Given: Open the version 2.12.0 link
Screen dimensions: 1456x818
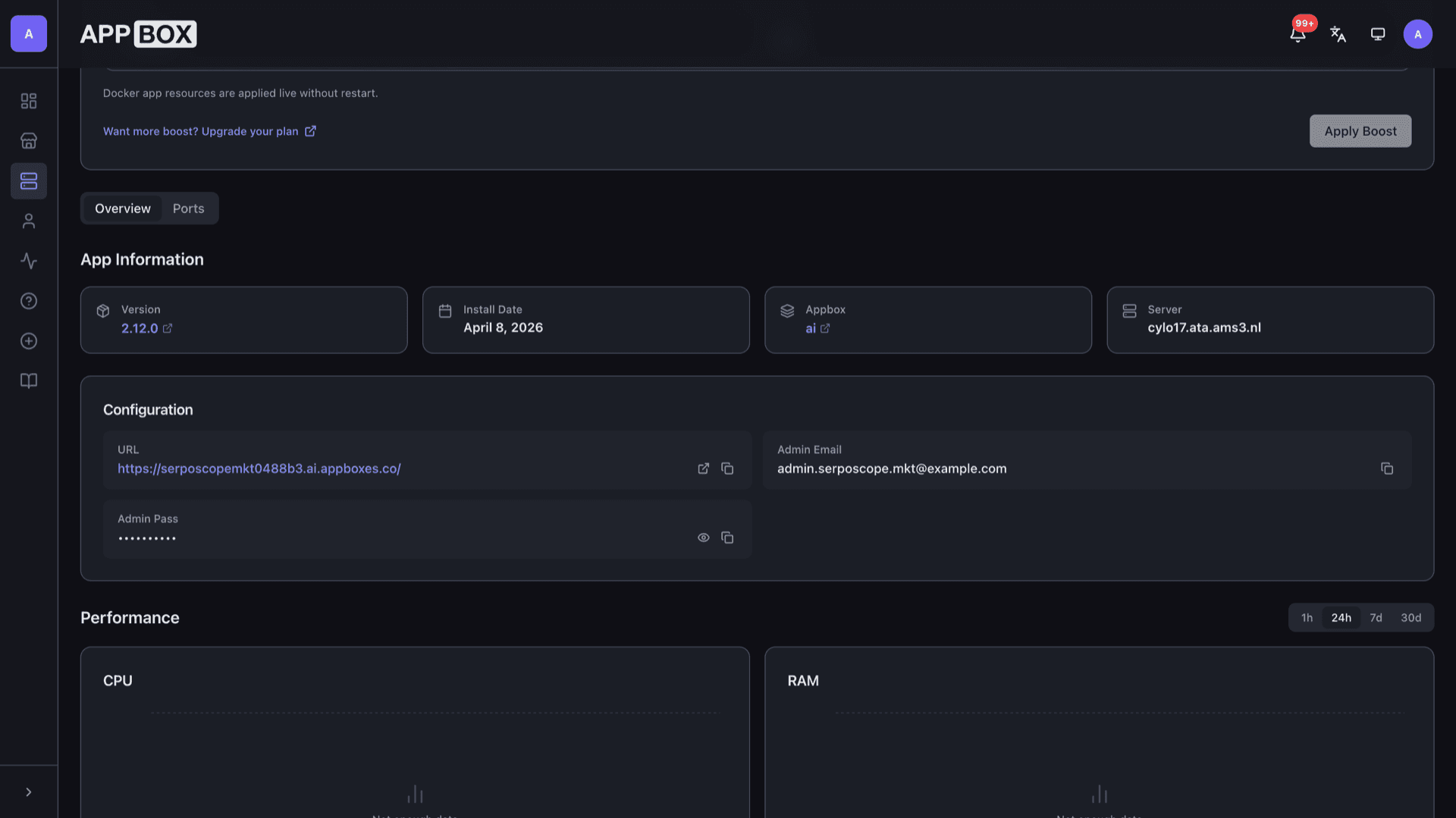Looking at the screenshot, I should click(x=146, y=328).
